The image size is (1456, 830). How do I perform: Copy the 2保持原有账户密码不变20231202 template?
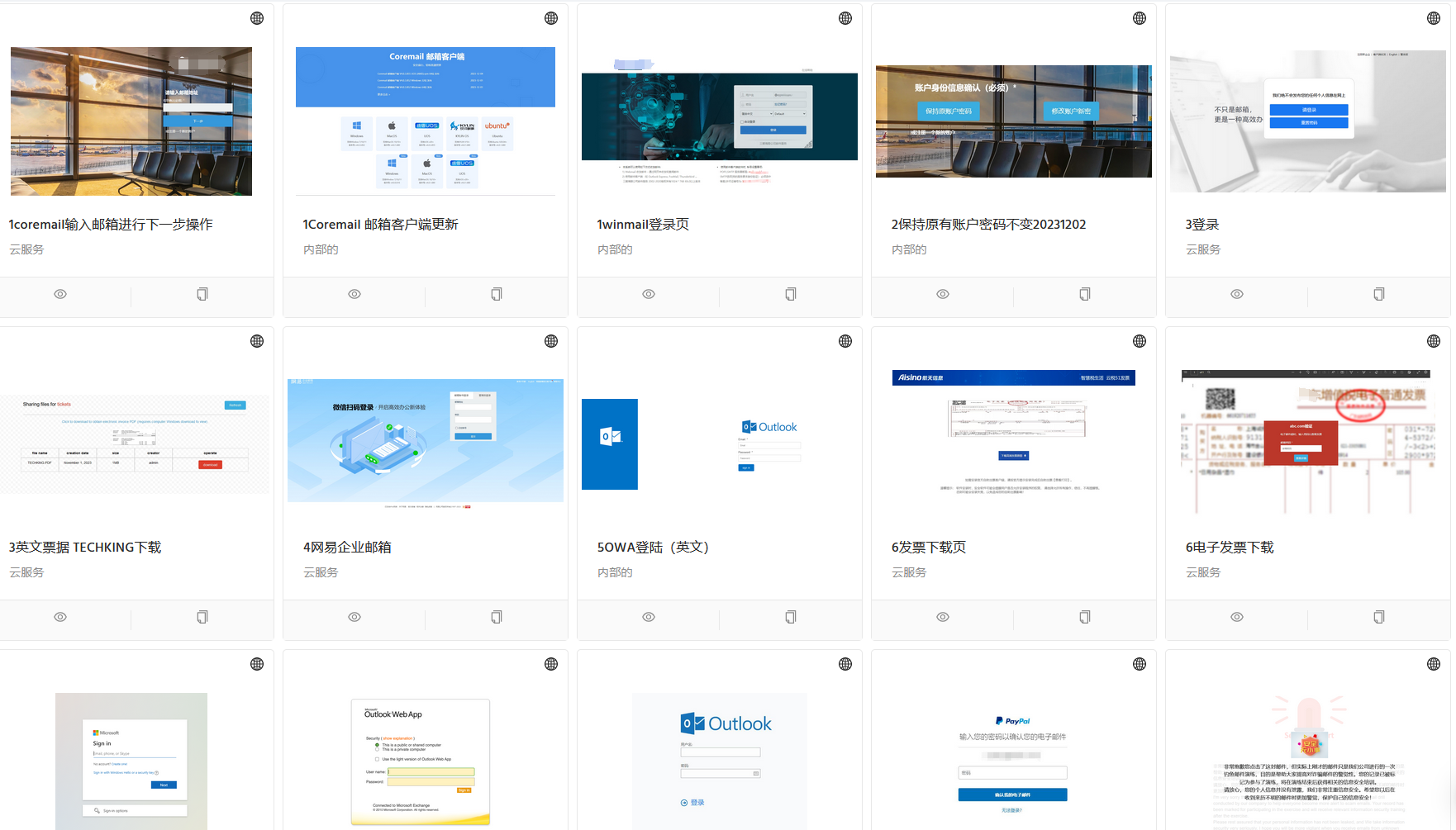(x=1085, y=294)
